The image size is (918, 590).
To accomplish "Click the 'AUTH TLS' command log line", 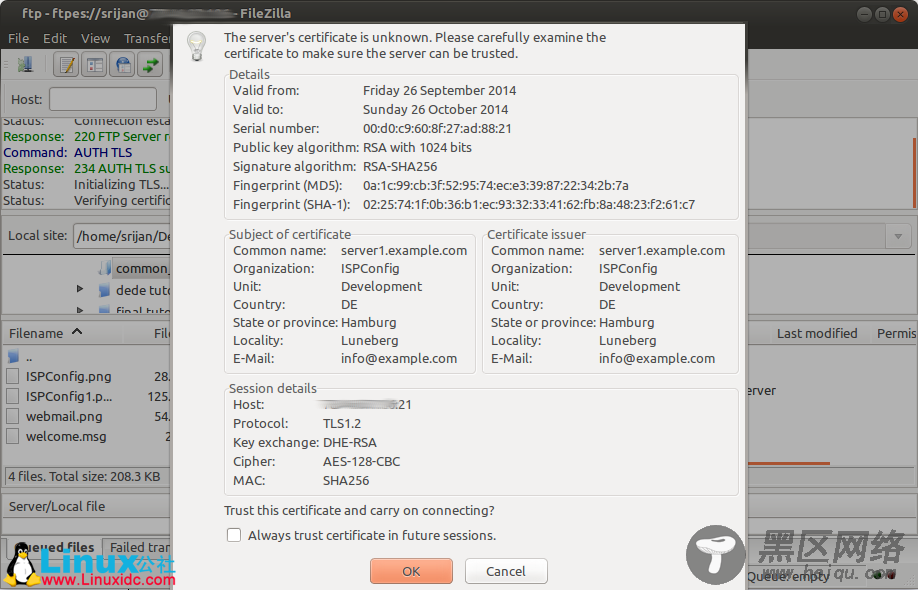I will pos(103,152).
